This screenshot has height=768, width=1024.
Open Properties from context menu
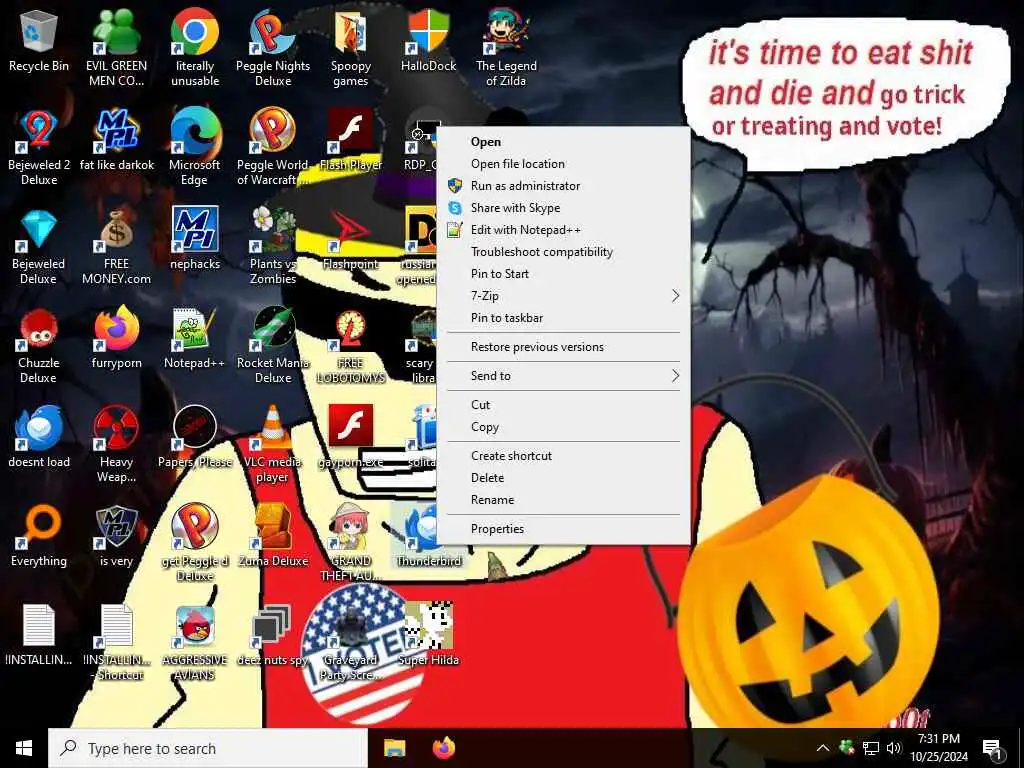pos(563,529)
